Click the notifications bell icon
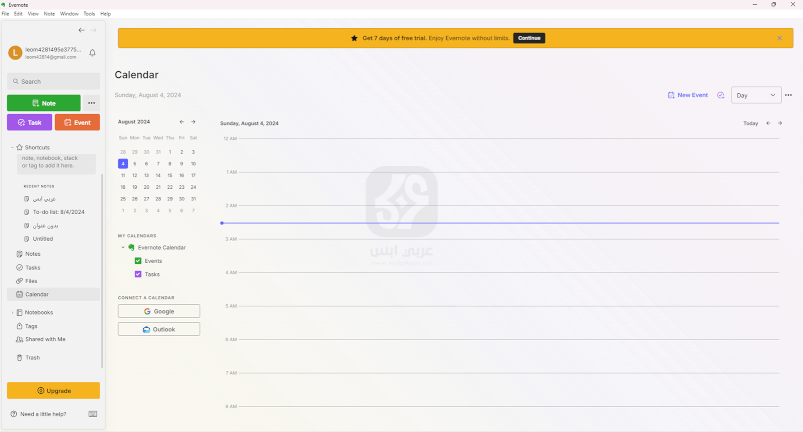The width and height of the screenshot is (803, 432). tap(92, 53)
